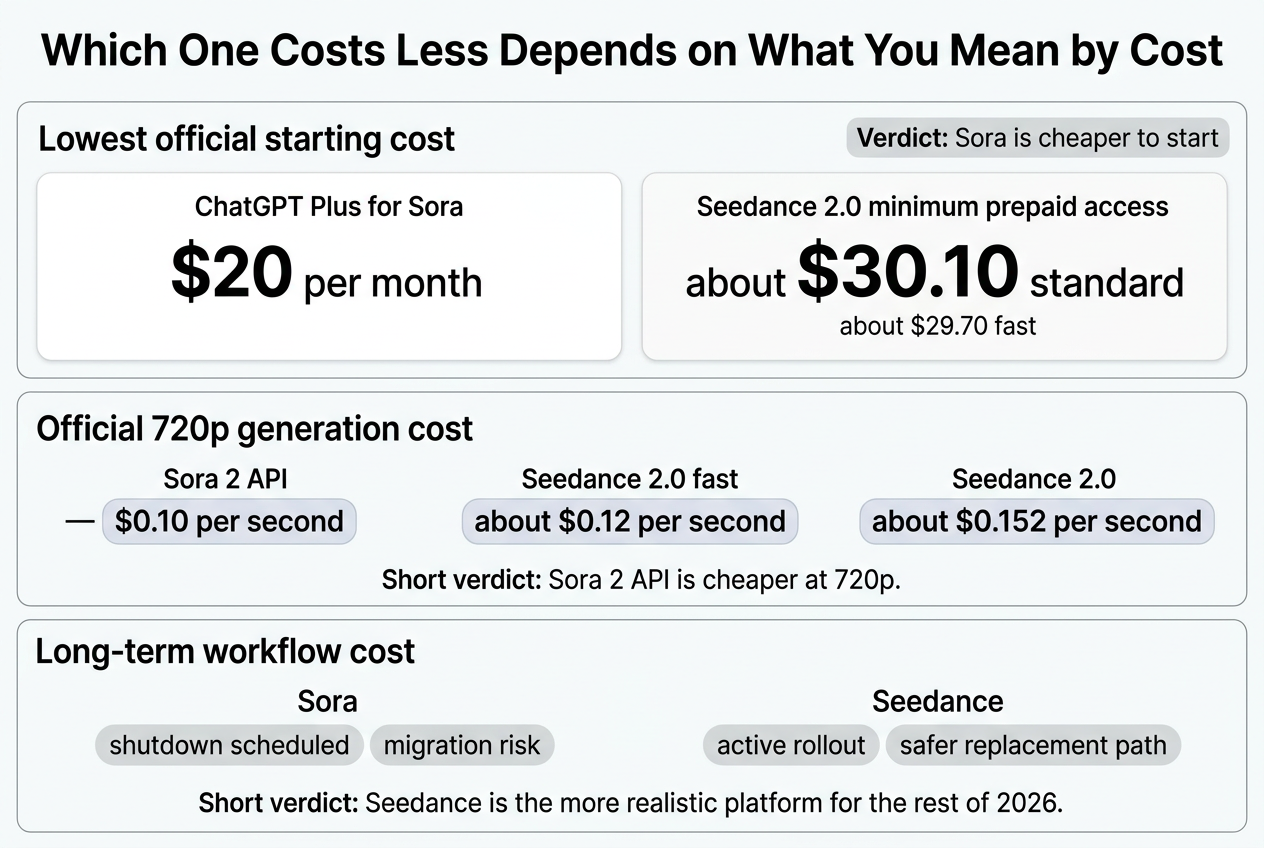The image size is (1264, 848).
Task: Click the "Lowest official starting cost" heading
Action: (x=246, y=138)
